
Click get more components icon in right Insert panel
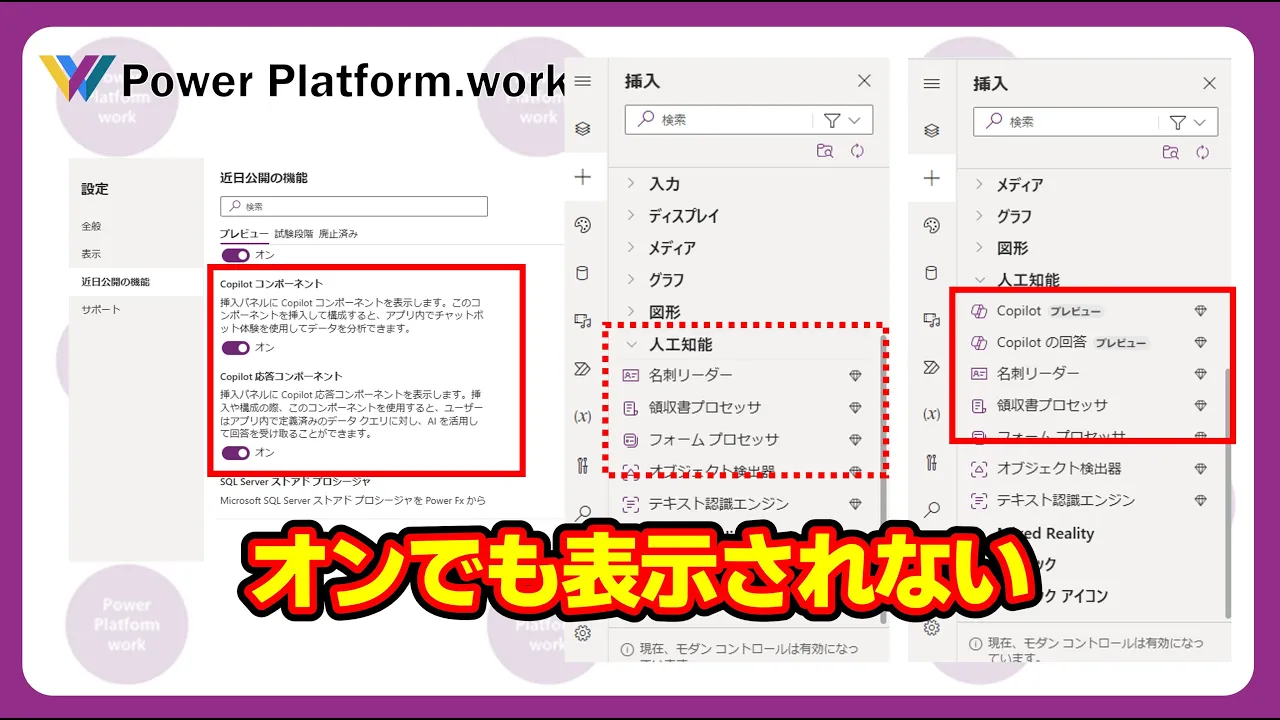click(1170, 152)
